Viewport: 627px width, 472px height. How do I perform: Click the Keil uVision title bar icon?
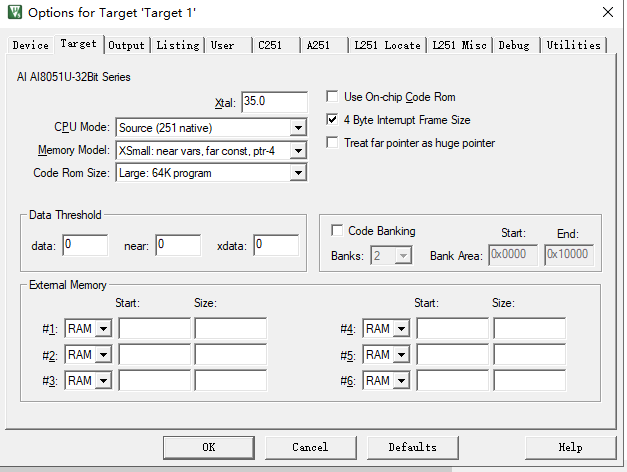pyautogui.click(x=15, y=12)
